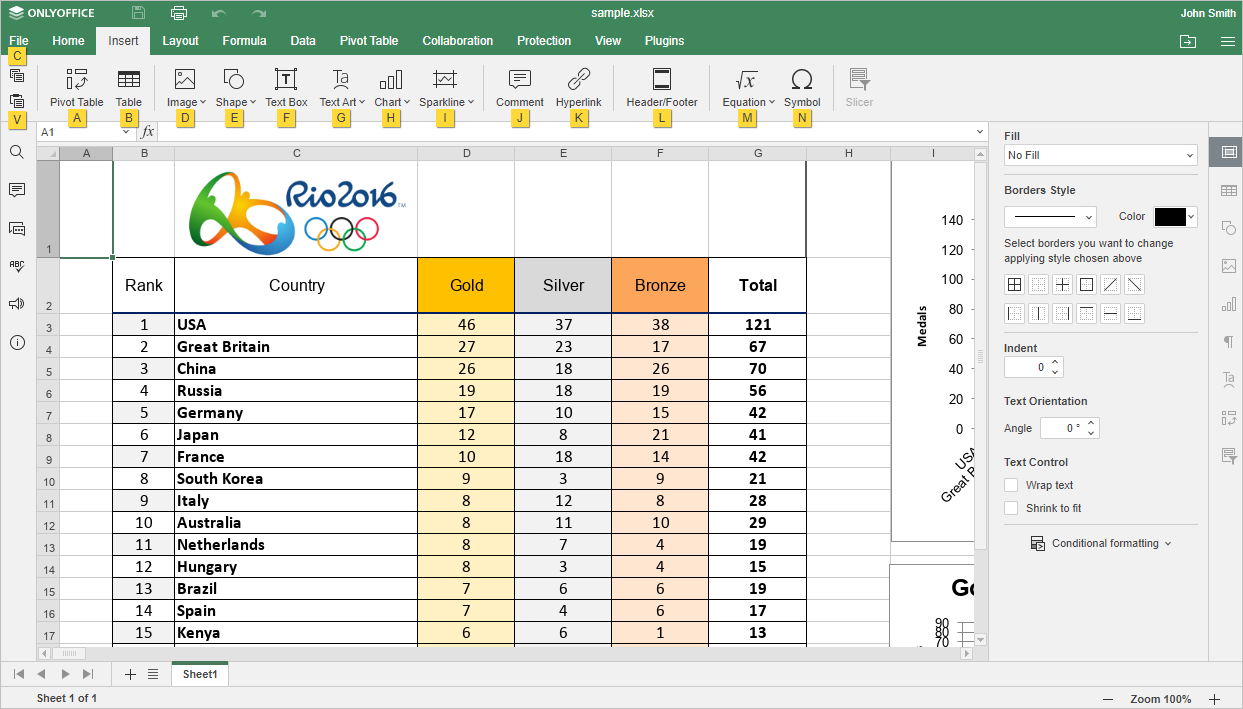Apply inside horizontal borders option
This screenshot has height=709, width=1243.
click(1110, 314)
